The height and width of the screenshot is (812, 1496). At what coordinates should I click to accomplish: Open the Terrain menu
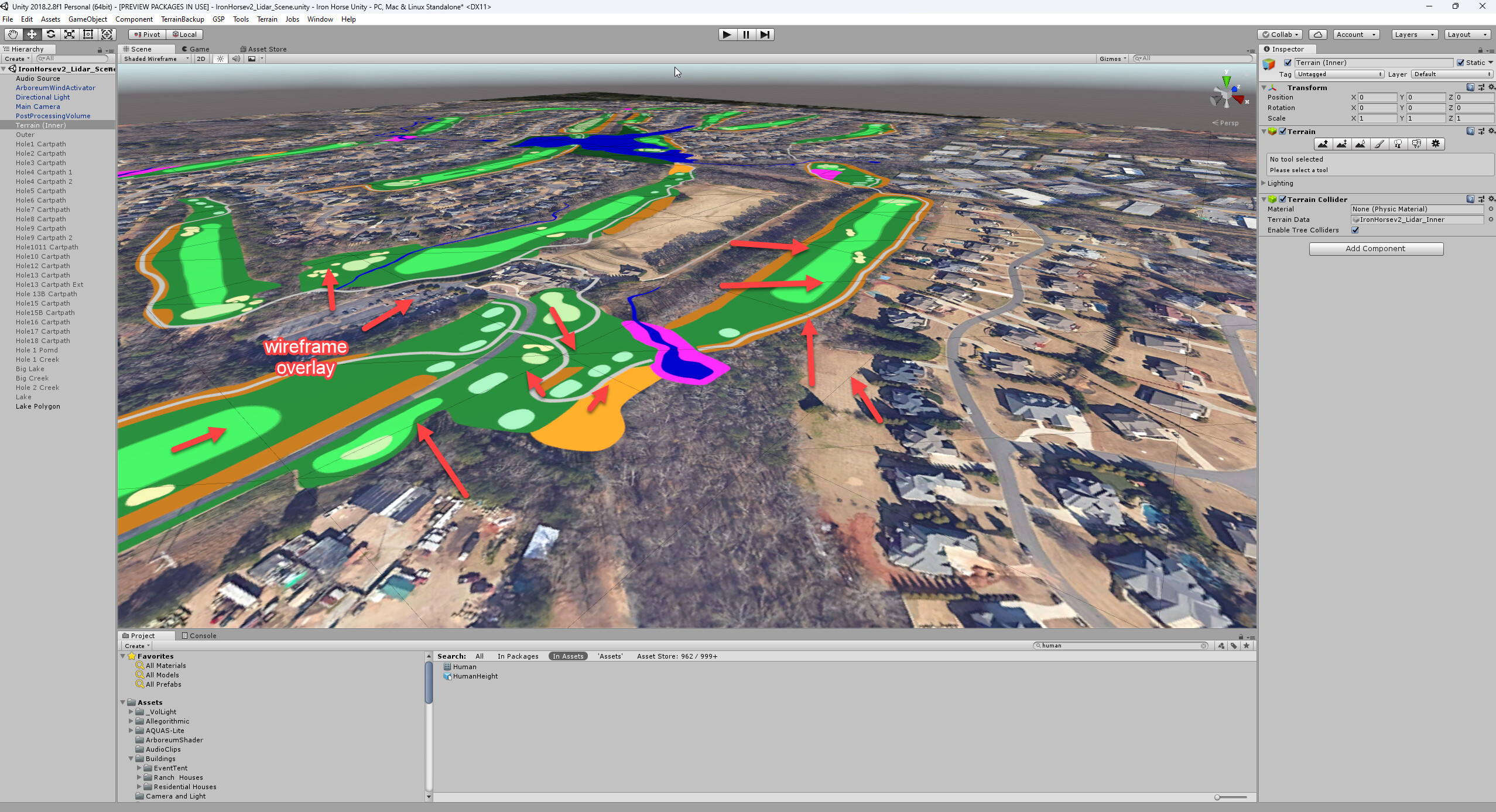coord(267,19)
